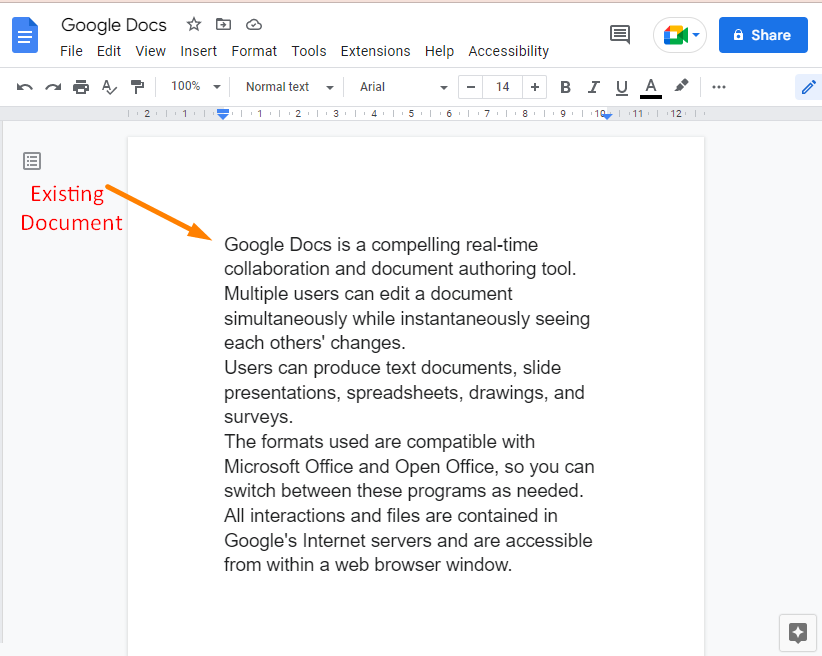
Task: Click the line 'from within a web browser window.'
Action: 367,565
